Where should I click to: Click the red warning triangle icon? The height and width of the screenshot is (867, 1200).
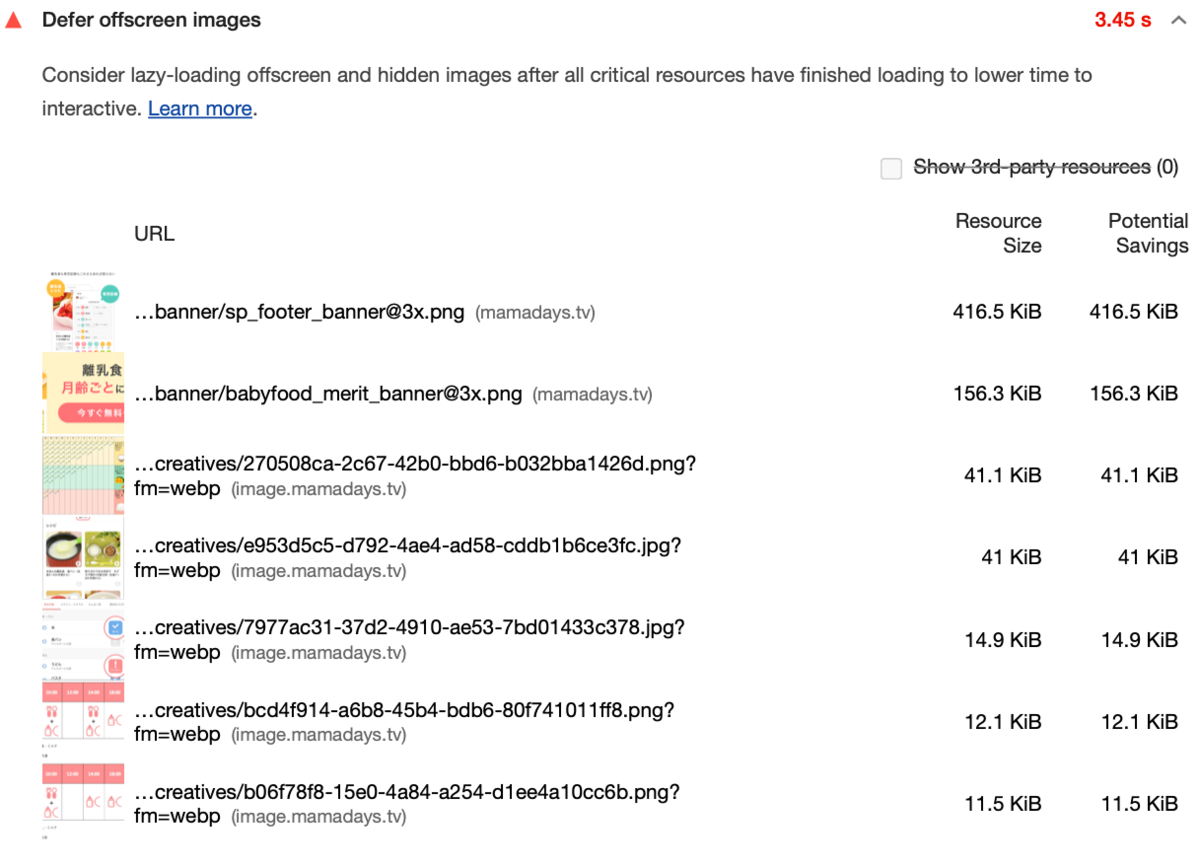click(13, 20)
